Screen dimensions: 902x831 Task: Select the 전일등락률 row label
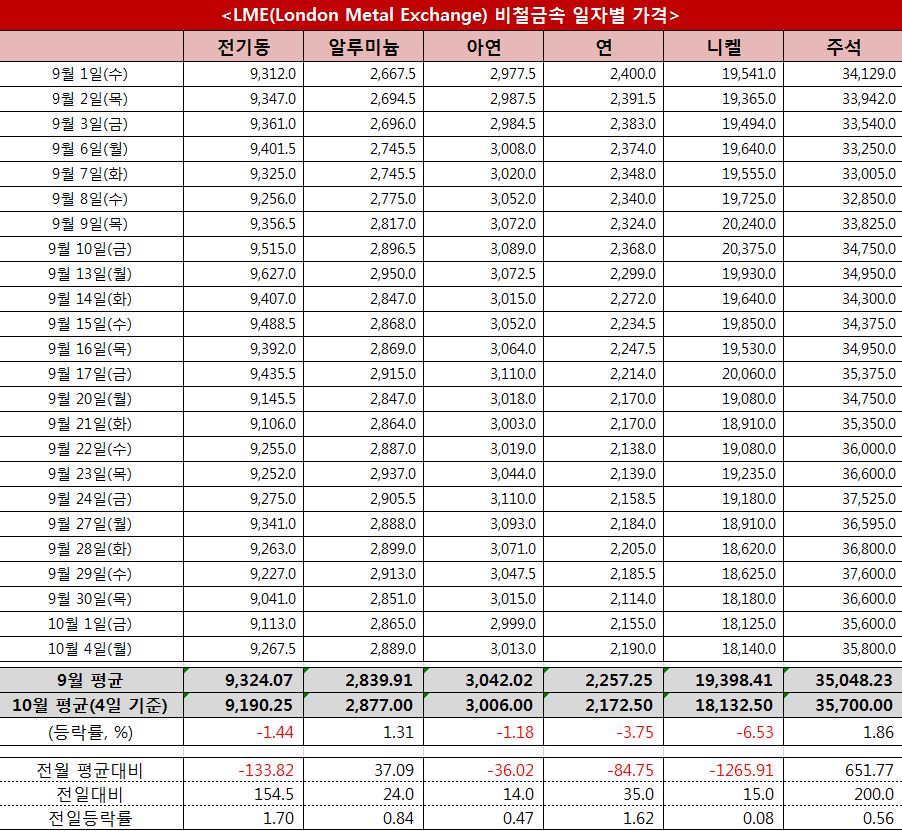point(90,818)
